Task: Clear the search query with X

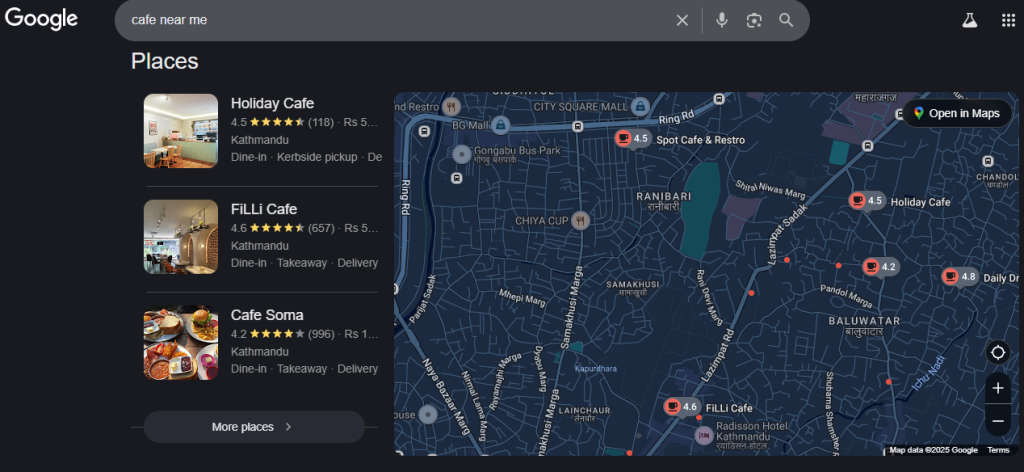Action: [x=682, y=20]
